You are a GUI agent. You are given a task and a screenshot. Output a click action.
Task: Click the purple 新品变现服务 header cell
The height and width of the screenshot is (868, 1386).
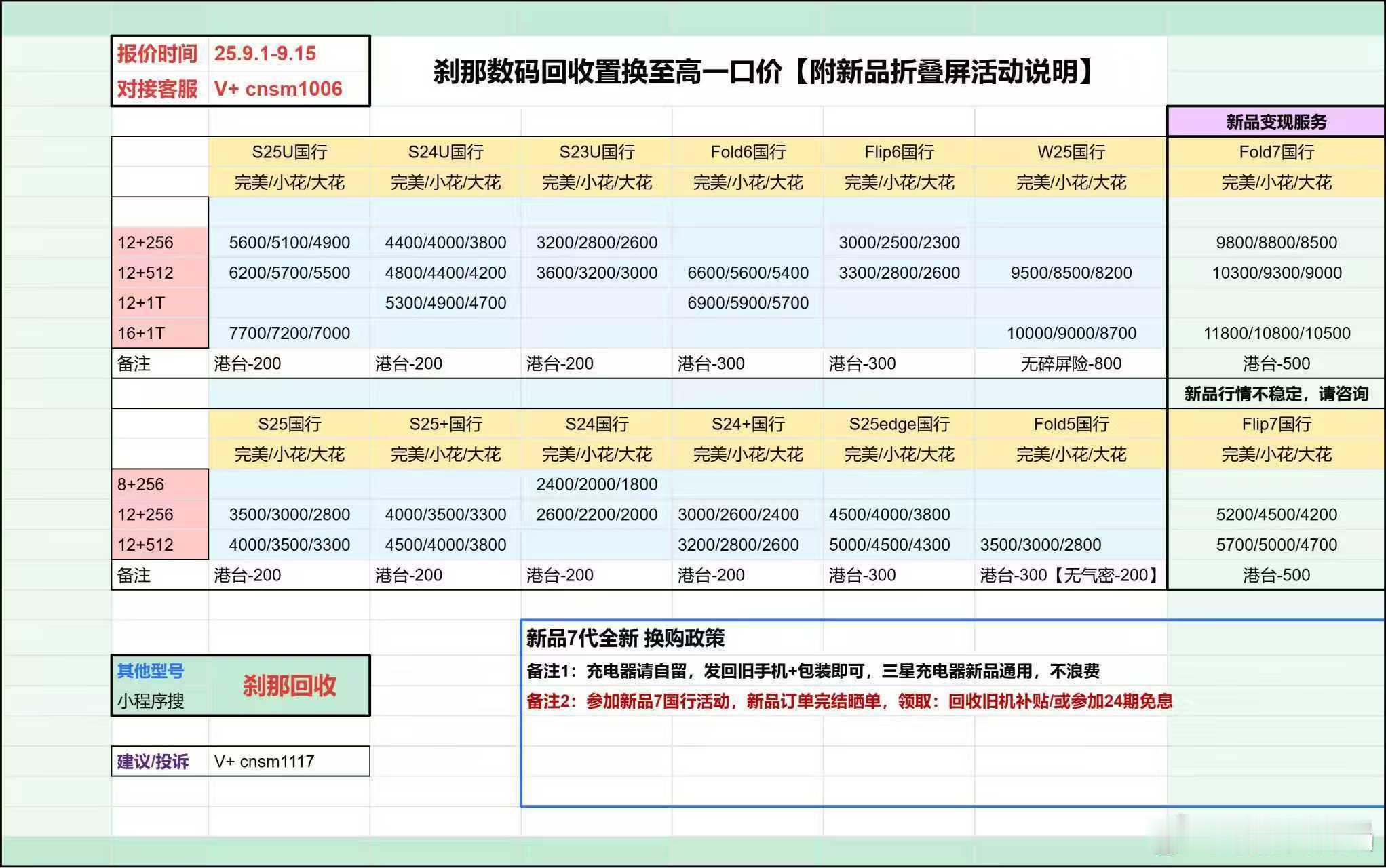tap(1276, 122)
